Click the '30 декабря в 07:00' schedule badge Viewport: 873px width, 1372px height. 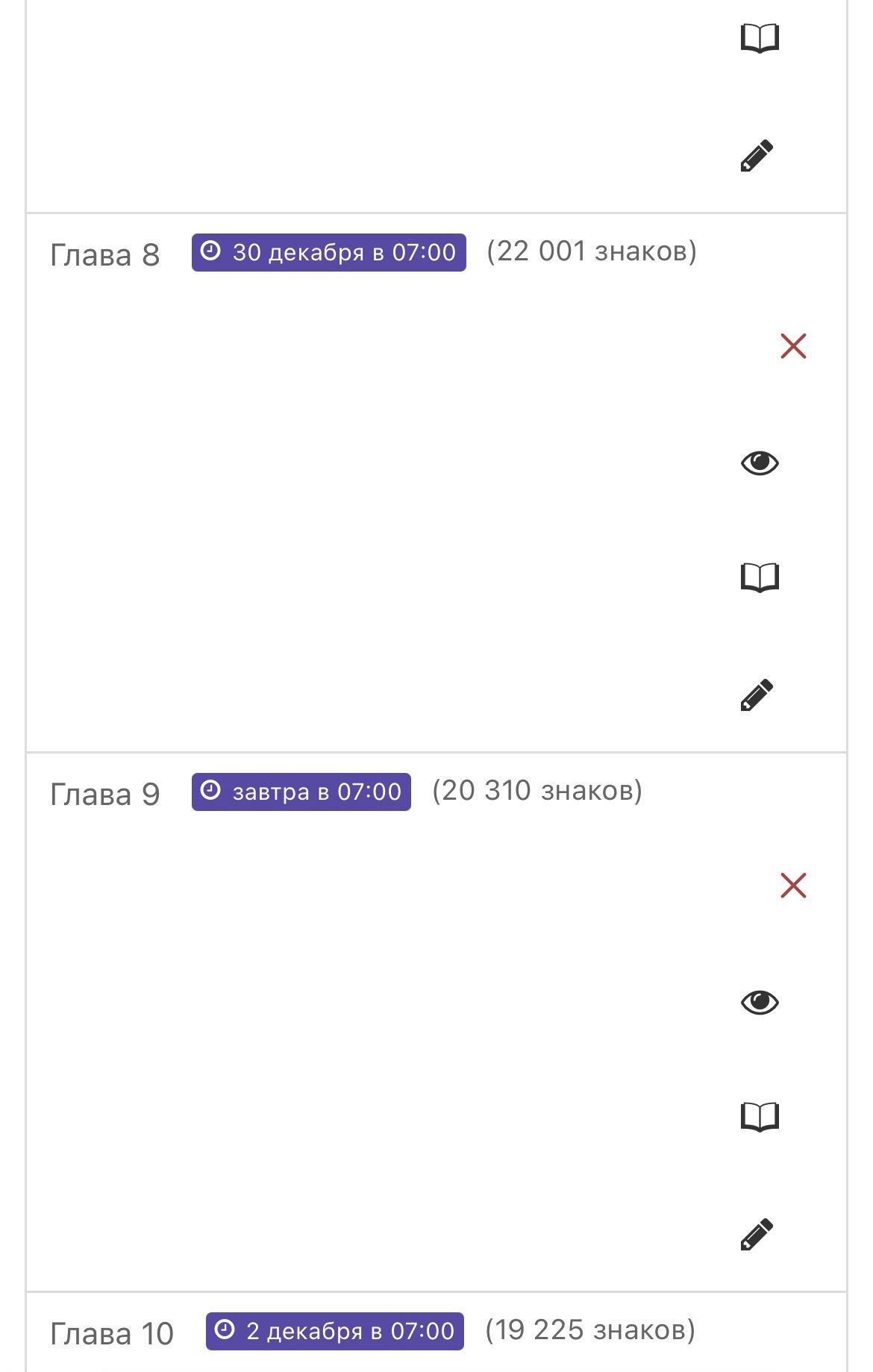[x=328, y=252]
